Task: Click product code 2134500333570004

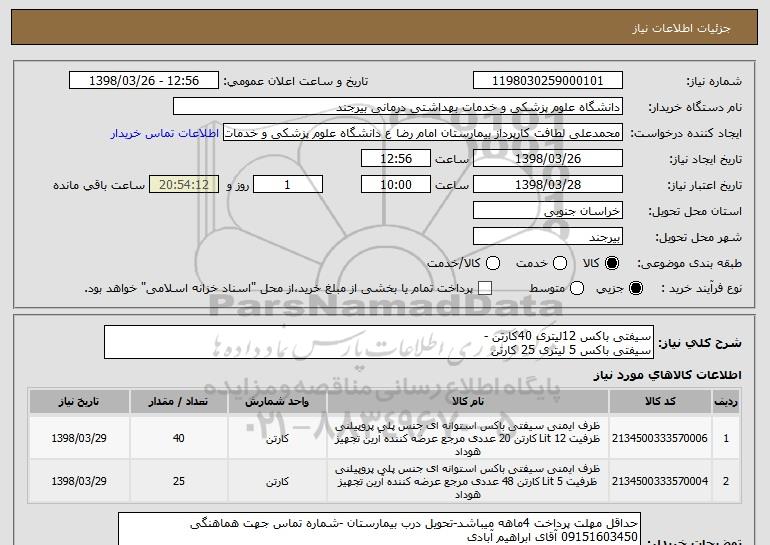Action: [660, 481]
